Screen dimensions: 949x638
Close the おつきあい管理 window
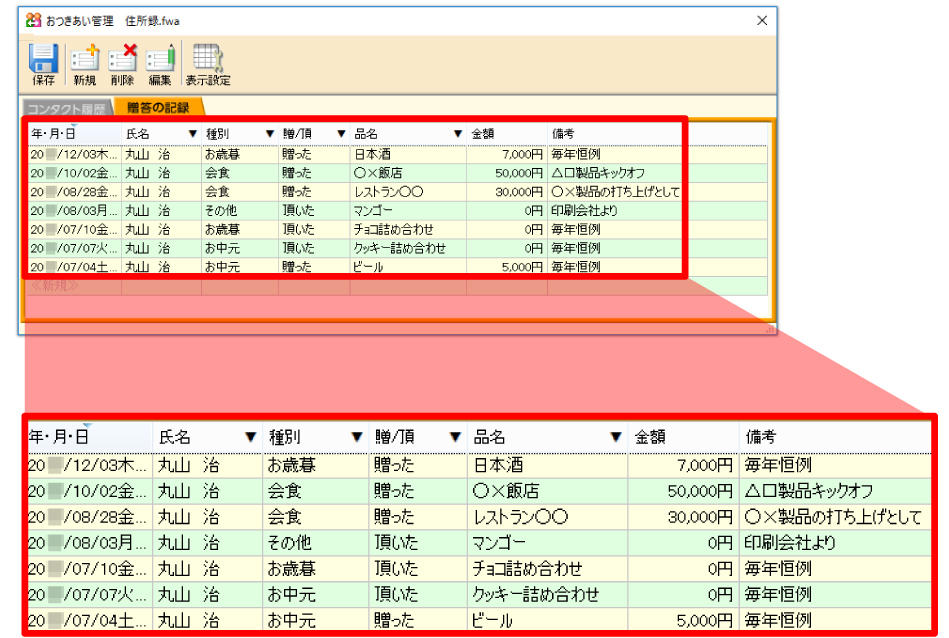(762, 21)
